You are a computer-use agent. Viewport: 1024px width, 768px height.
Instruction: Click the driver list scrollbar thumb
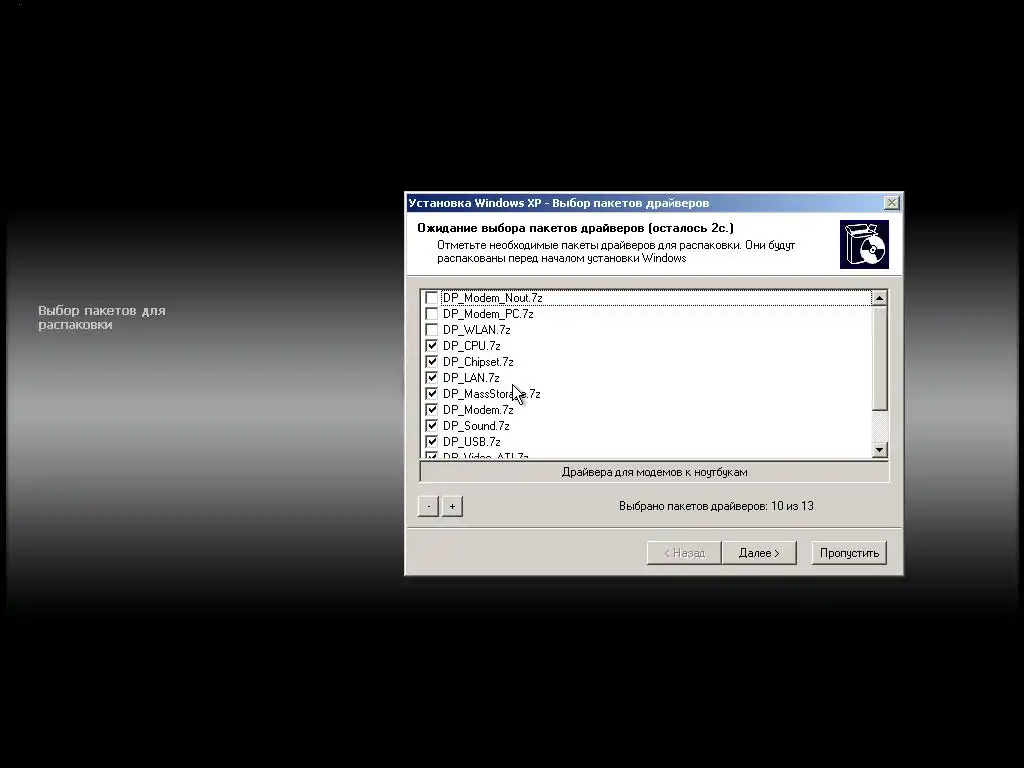[x=880, y=359]
